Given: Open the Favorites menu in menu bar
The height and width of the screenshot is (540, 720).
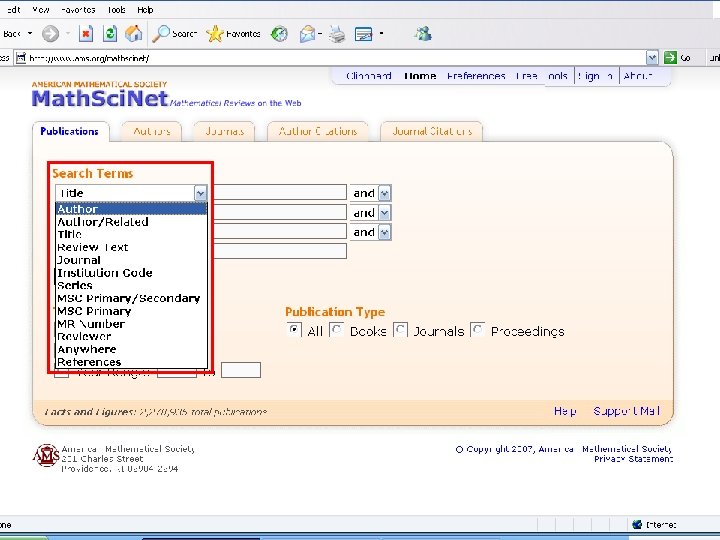Looking at the screenshot, I should pos(78,10).
